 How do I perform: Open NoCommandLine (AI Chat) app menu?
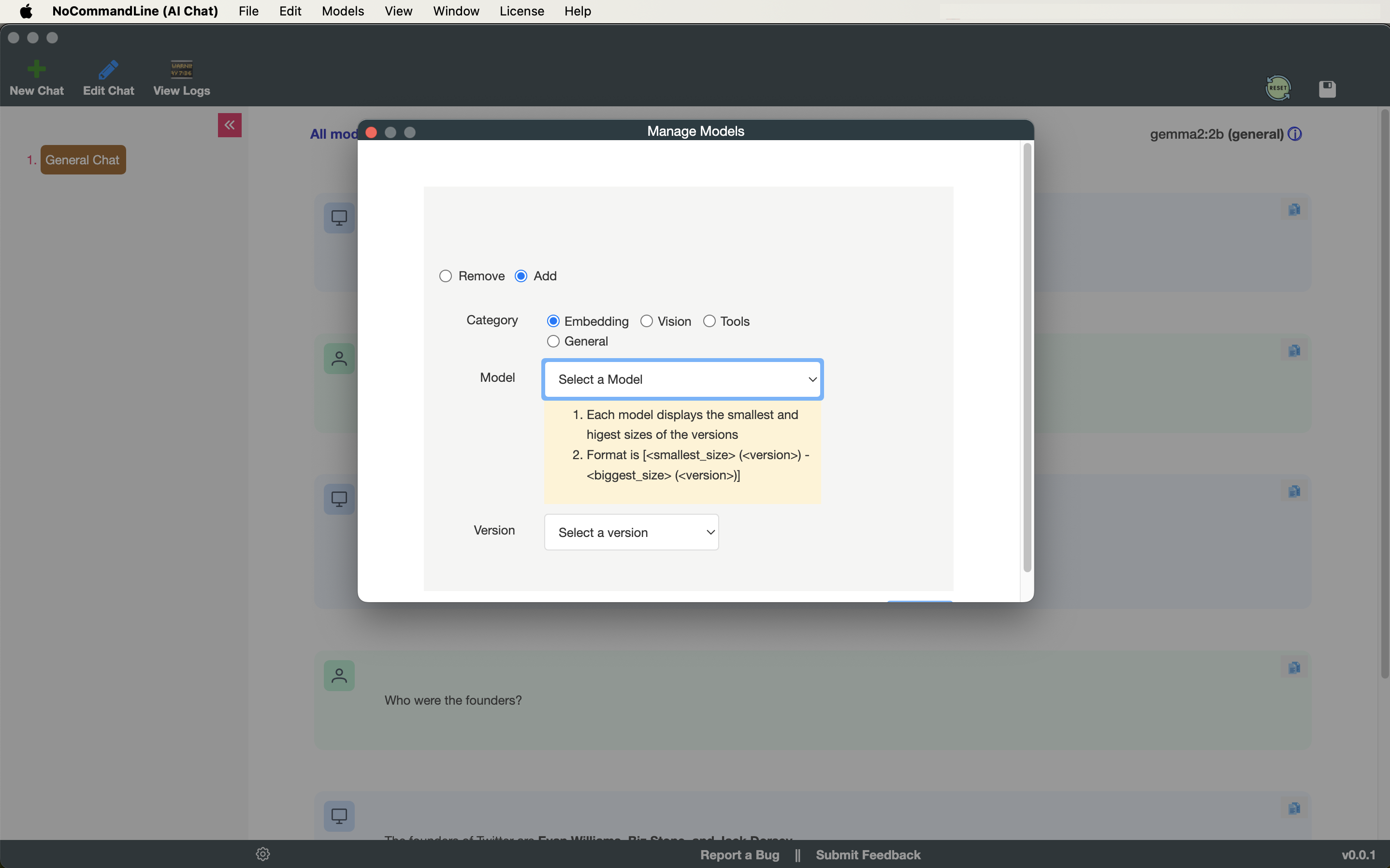tap(135, 11)
